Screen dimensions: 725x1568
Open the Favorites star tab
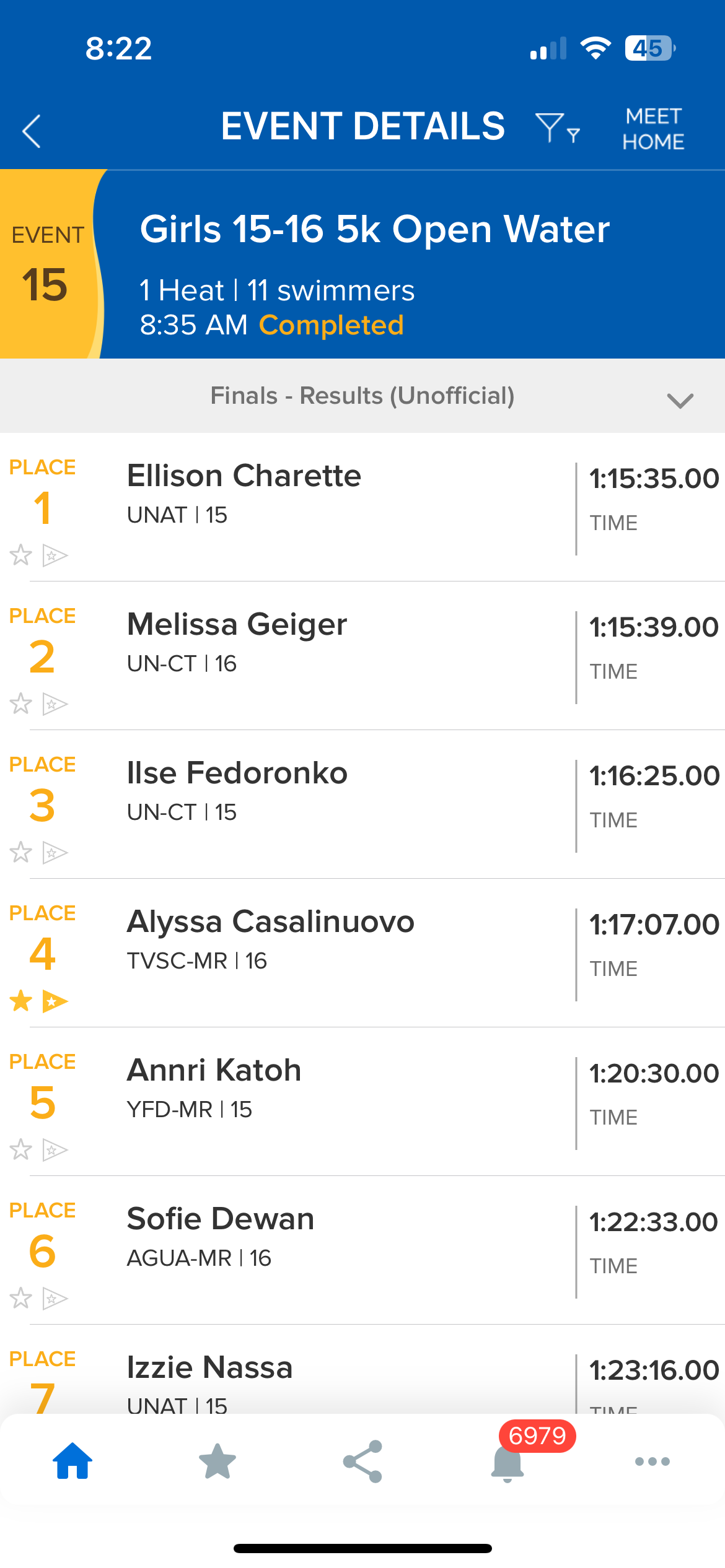(217, 1461)
